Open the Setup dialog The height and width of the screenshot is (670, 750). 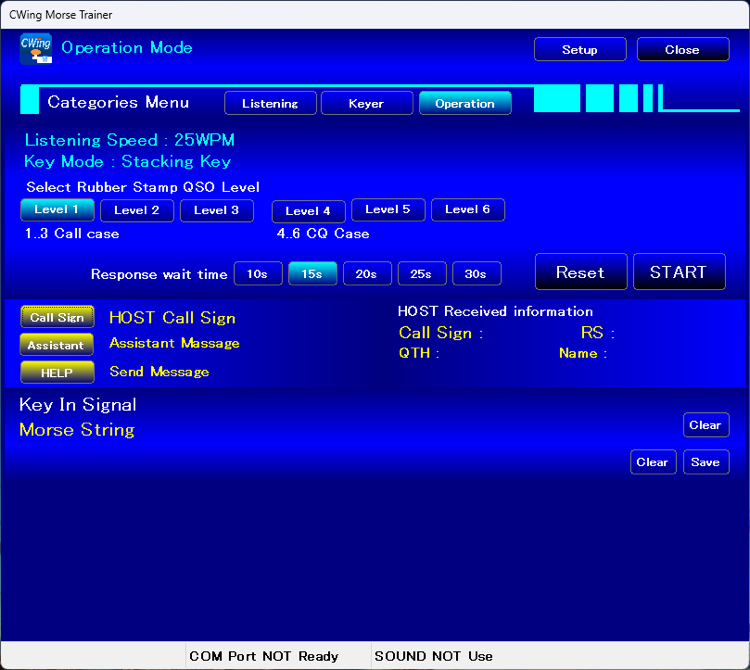pos(580,50)
